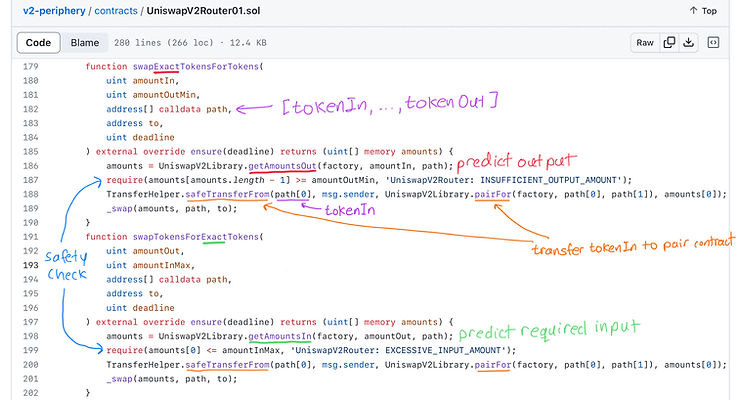Download the raw file

point(690,43)
